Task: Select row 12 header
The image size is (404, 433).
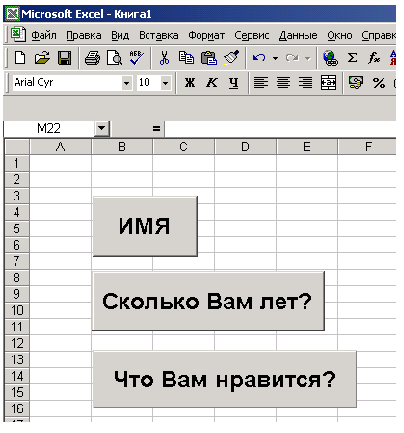Action: point(17,344)
